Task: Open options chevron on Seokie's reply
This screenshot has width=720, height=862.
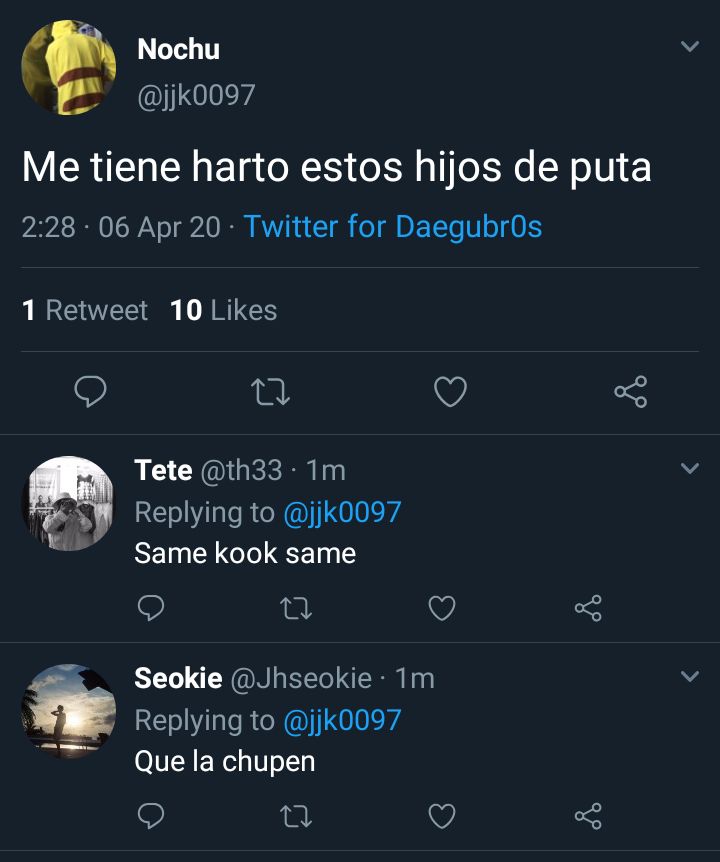Action: pyautogui.click(x=690, y=676)
